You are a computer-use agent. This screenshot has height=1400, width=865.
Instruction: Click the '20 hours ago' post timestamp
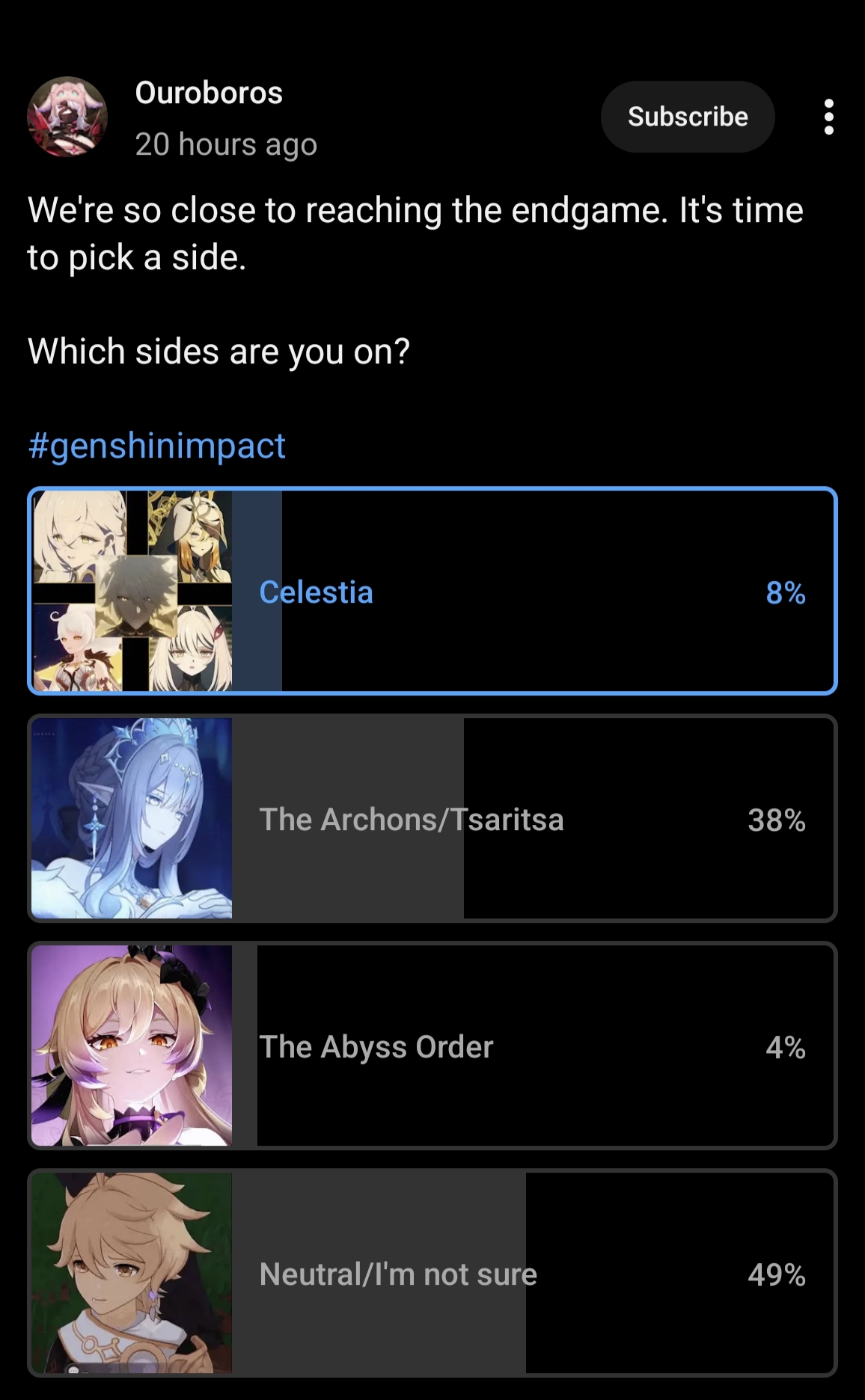(x=226, y=144)
